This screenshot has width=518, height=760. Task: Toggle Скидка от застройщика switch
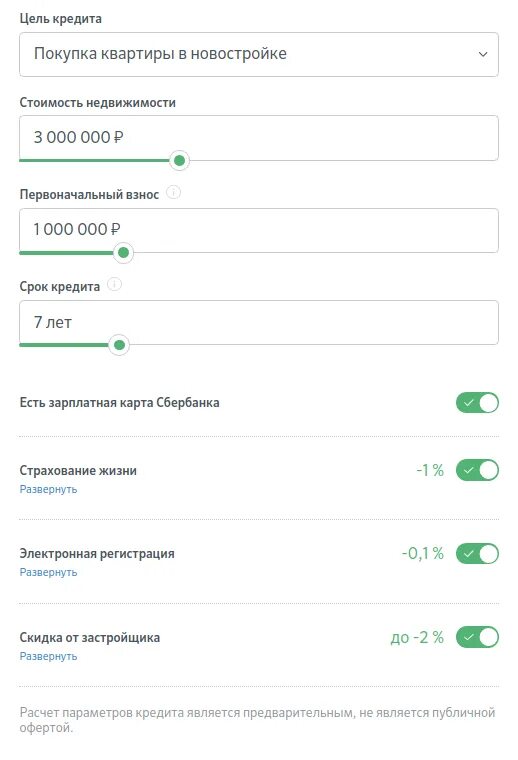[477, 637]
